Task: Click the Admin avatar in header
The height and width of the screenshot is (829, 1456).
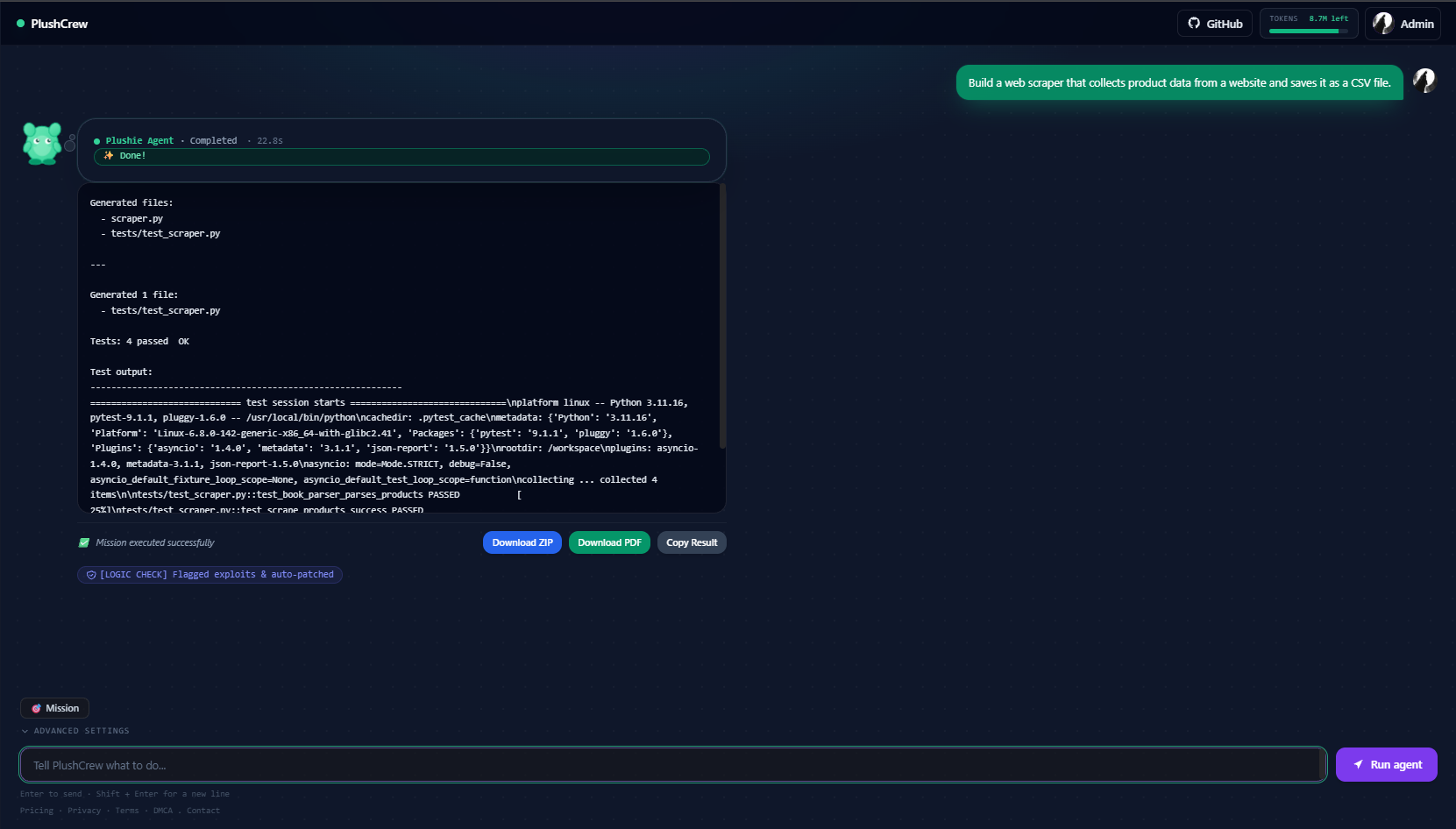Action: point(1383,24)
